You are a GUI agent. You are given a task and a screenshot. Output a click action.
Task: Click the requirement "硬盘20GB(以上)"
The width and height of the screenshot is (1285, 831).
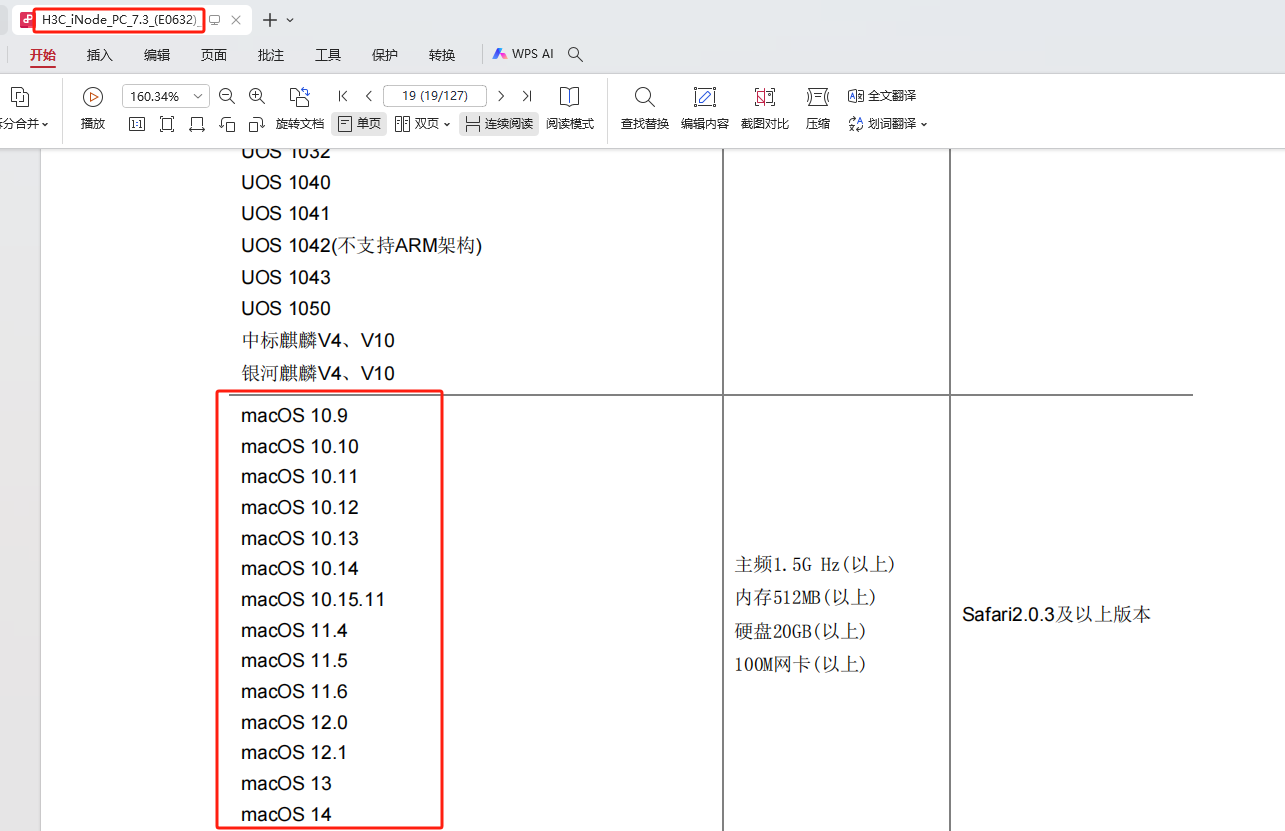(x=800, y=632)
